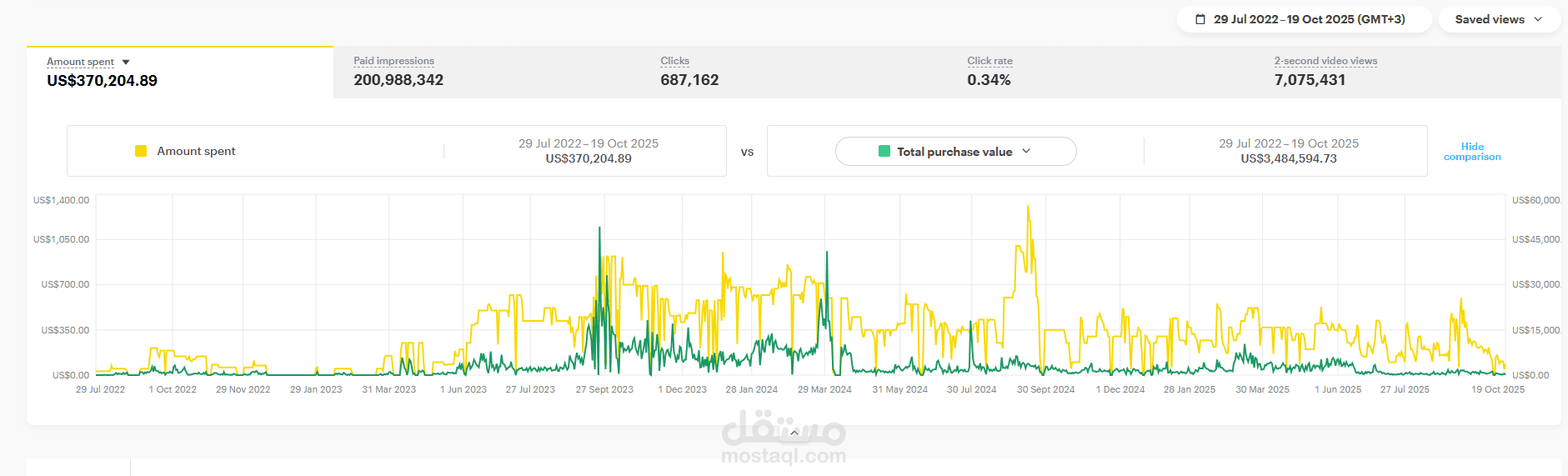This screenshot has width=1568, height=476.
Task: Click the 0.34% click rate value
Action: [989, 80]
